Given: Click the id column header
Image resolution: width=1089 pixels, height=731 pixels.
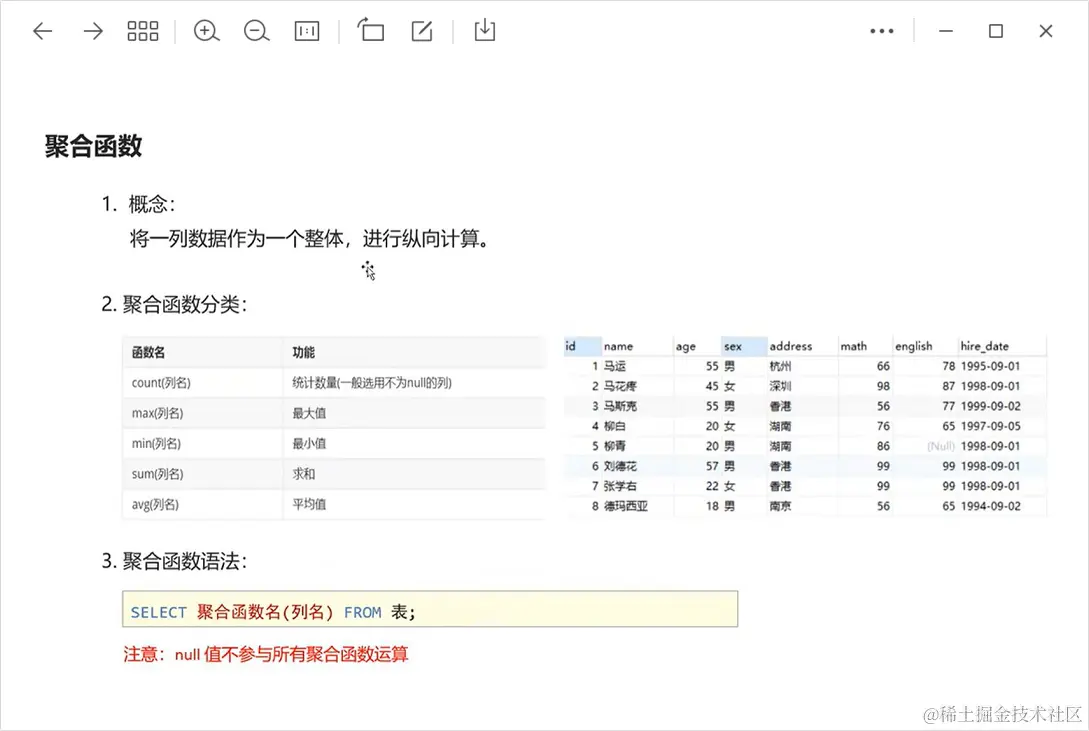Looking at the screenshot, I should coord(582,346).
